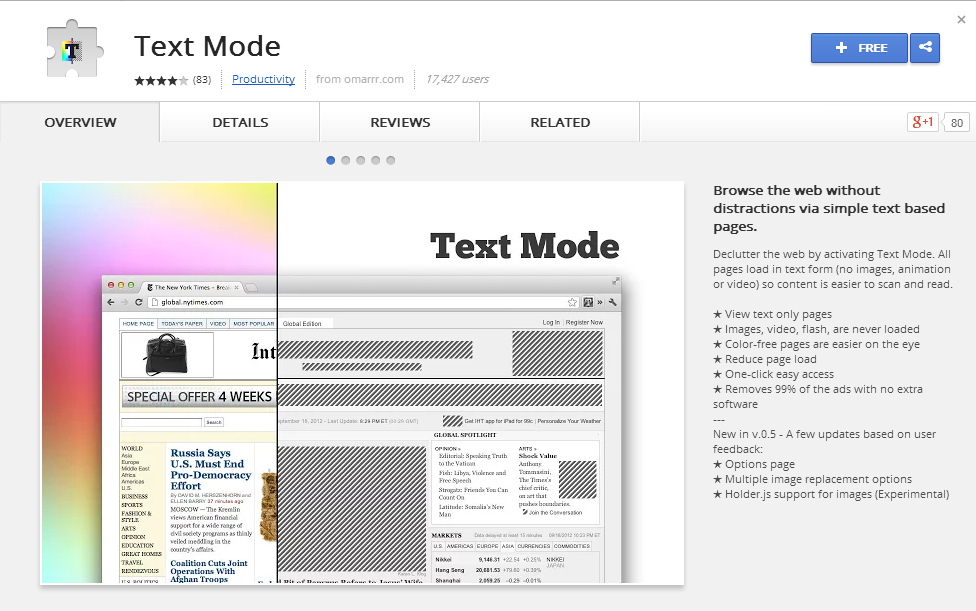Close the extension overlay with the X
The image size is (976, 611).
[x=961, y=20]
